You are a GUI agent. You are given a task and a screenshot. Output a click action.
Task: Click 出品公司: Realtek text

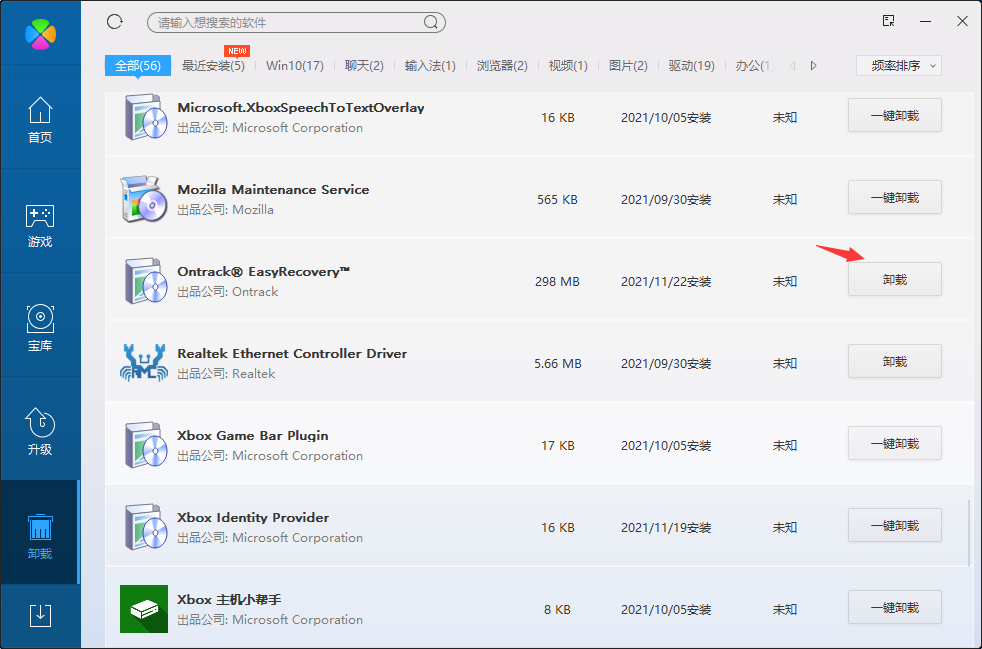(x=226, y=374)
